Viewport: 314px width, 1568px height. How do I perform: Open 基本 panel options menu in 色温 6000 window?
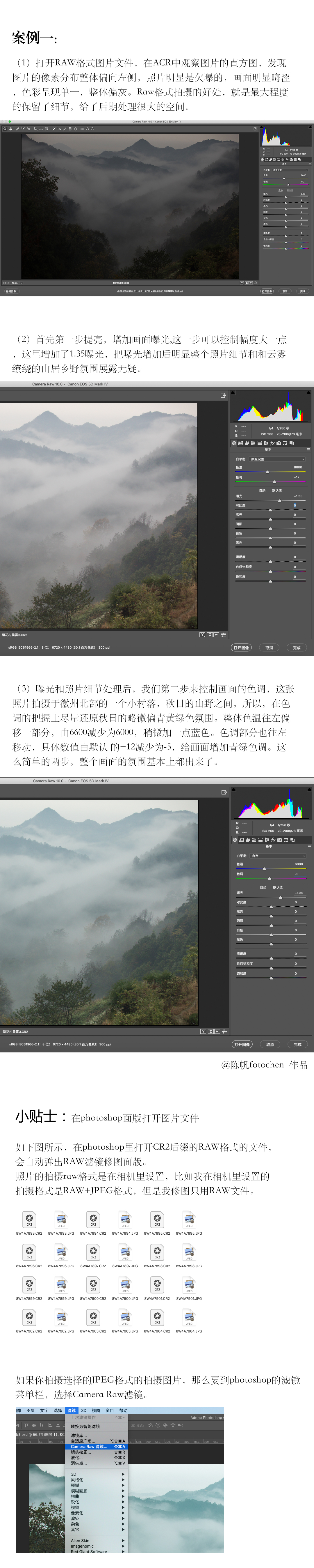[308, 847]
